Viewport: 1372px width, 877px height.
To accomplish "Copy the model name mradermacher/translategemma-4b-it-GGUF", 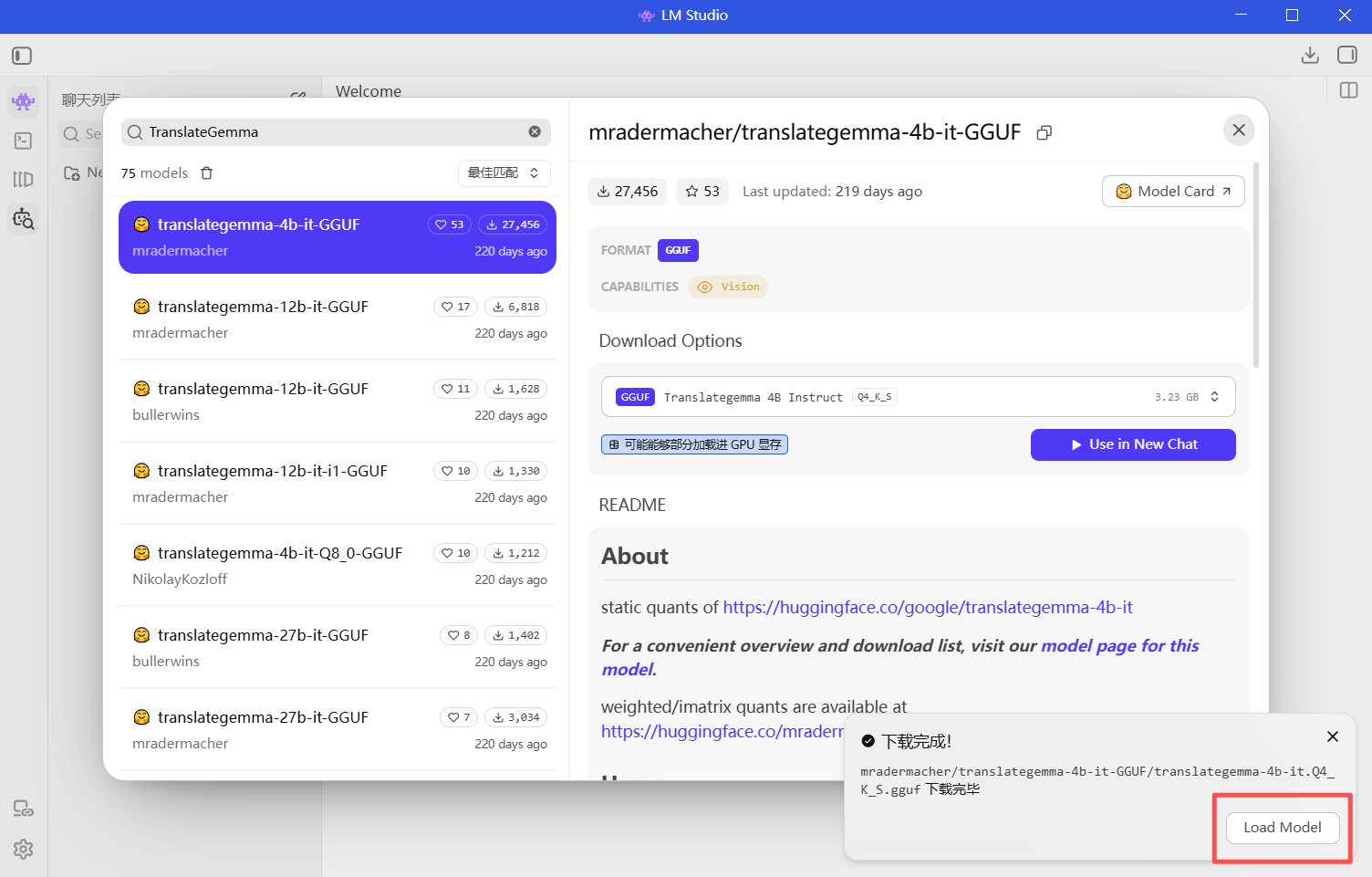I will click(x=1045, y=133).
